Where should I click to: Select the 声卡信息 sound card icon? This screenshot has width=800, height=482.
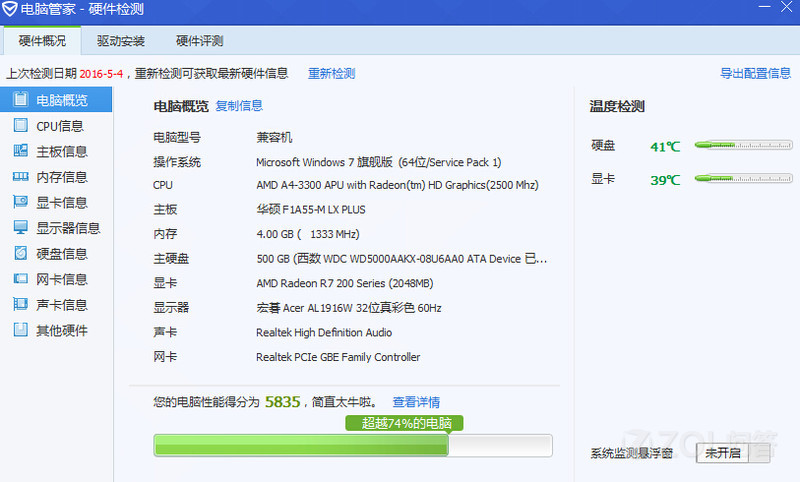coord(20,304)
